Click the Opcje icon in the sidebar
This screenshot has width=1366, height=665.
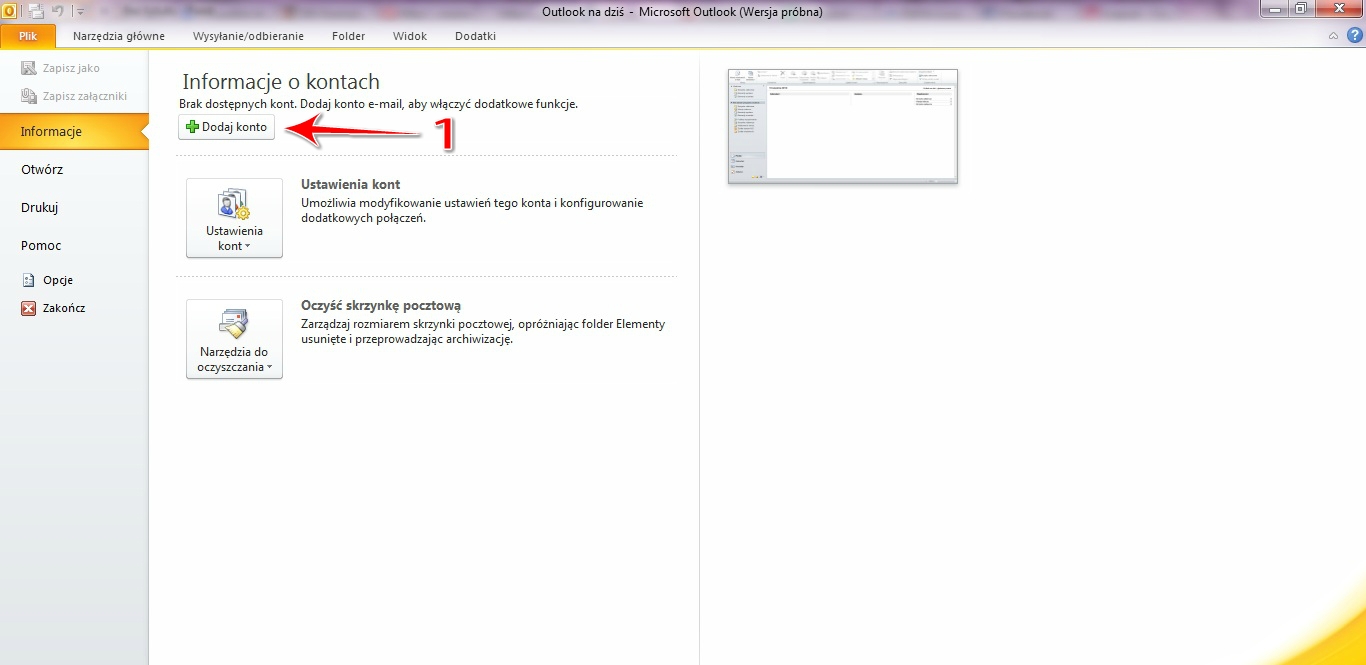29,281
